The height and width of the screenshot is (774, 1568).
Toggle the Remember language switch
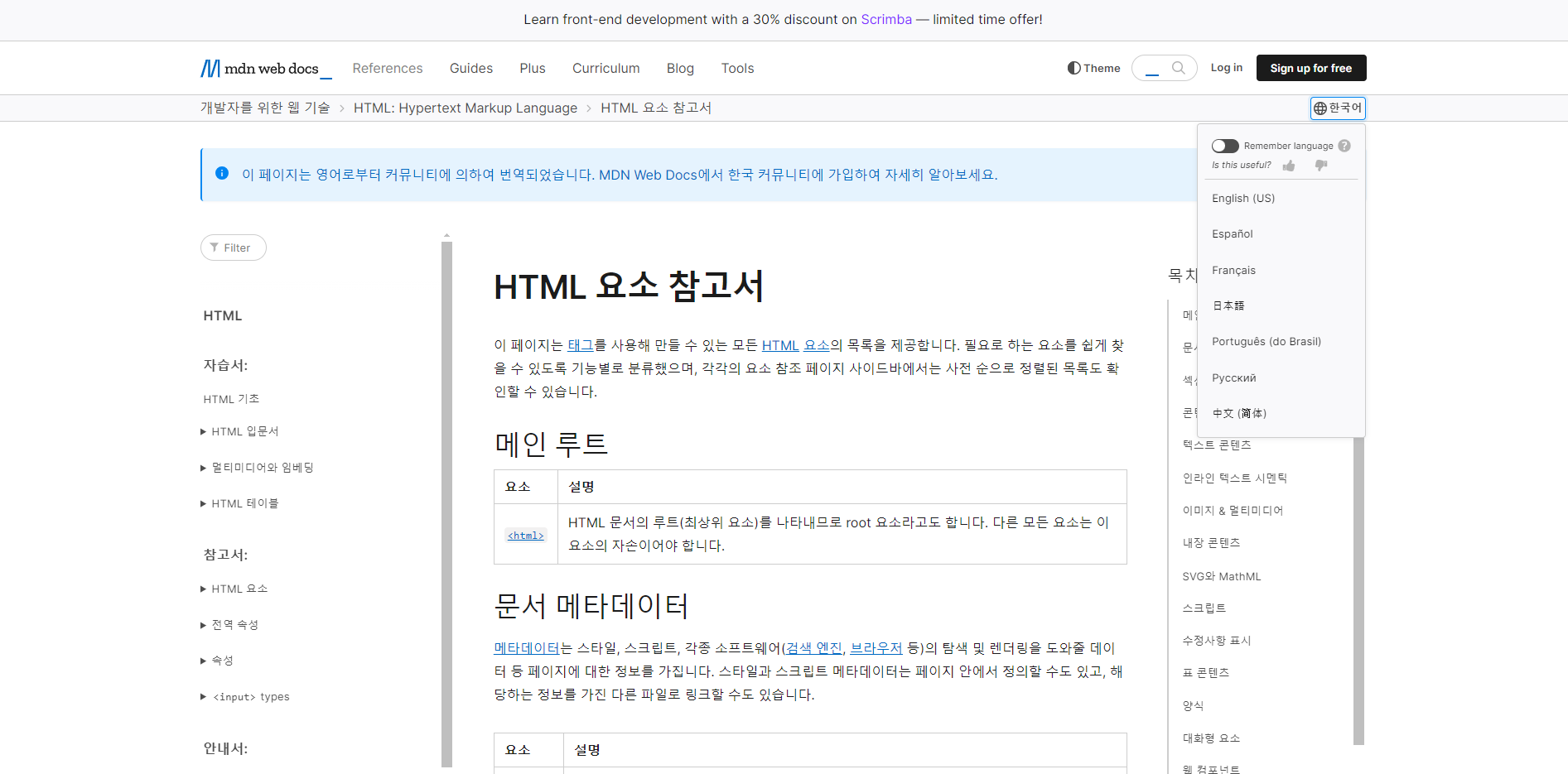[x=1225, y=146]
